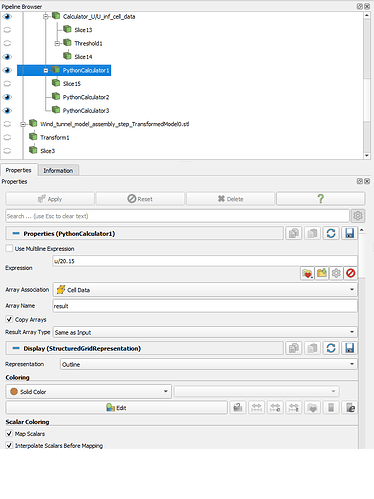374x499 pixels.
Task: Switch to the Information tab
Action: [x=58, y=170]
